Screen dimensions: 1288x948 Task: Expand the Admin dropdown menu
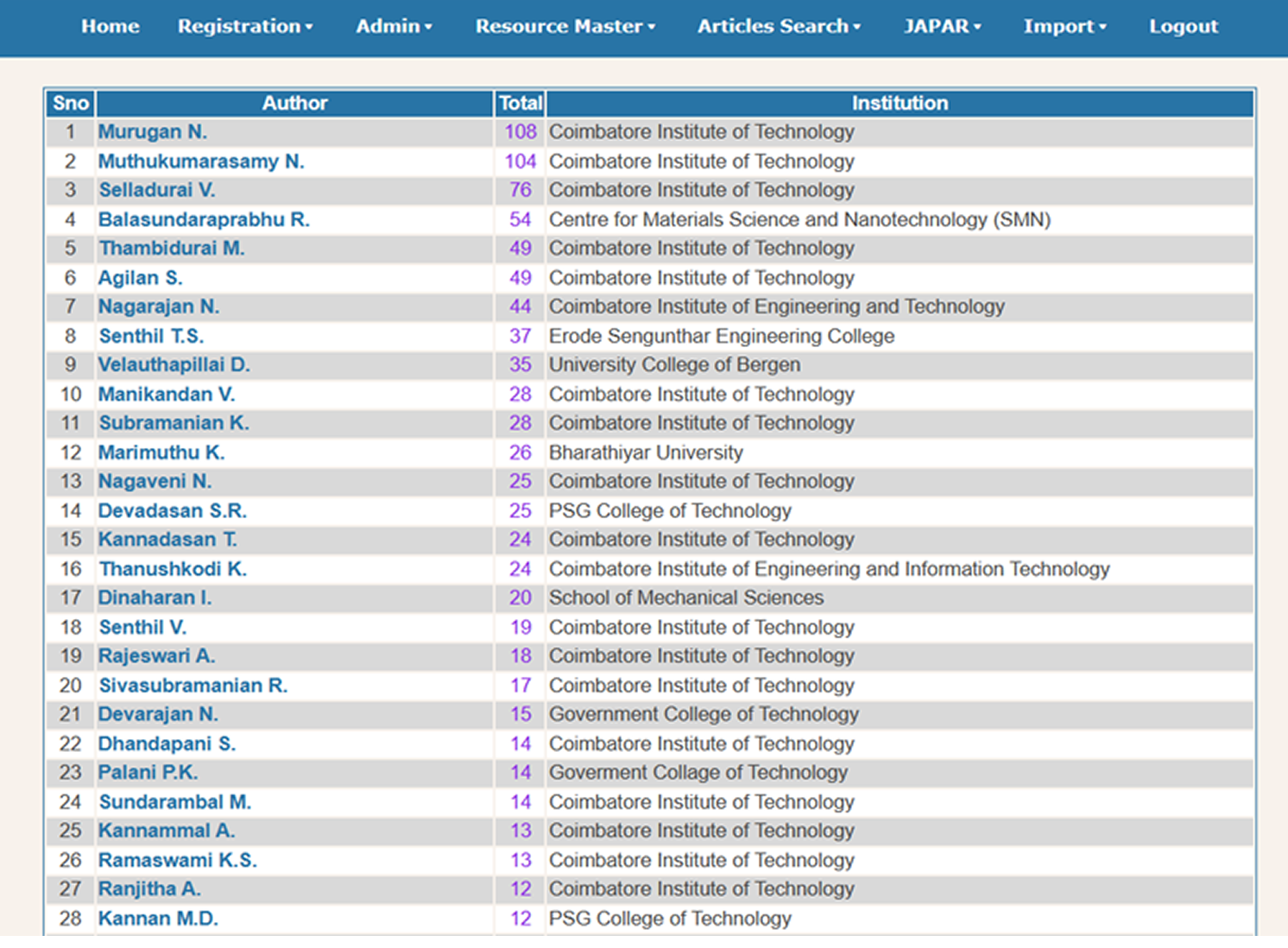[394, 27]
